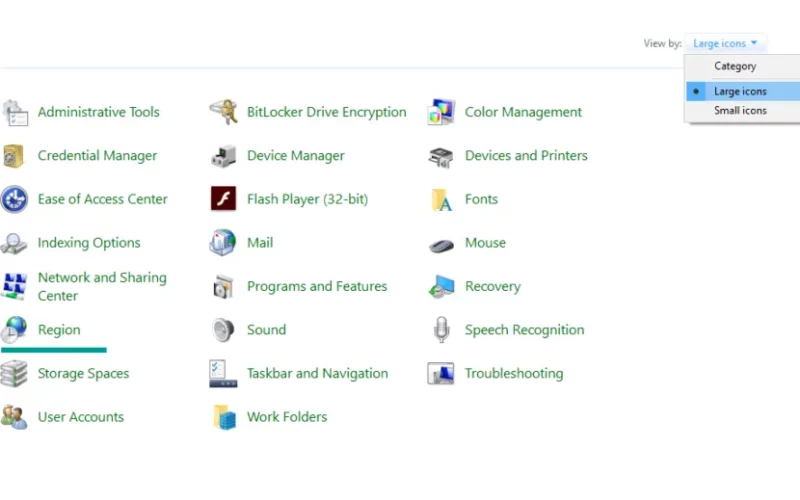Click the User Accounts link

81,417
